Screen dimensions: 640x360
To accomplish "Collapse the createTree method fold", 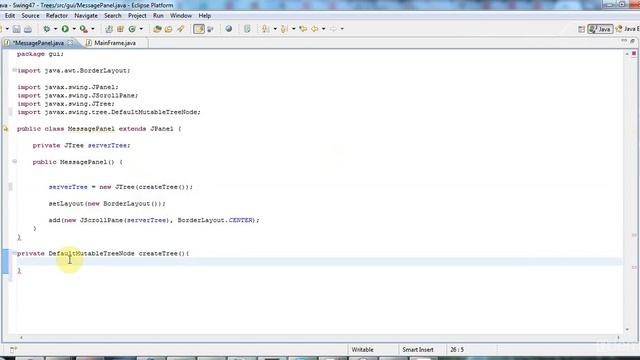I will coord(14,253).
